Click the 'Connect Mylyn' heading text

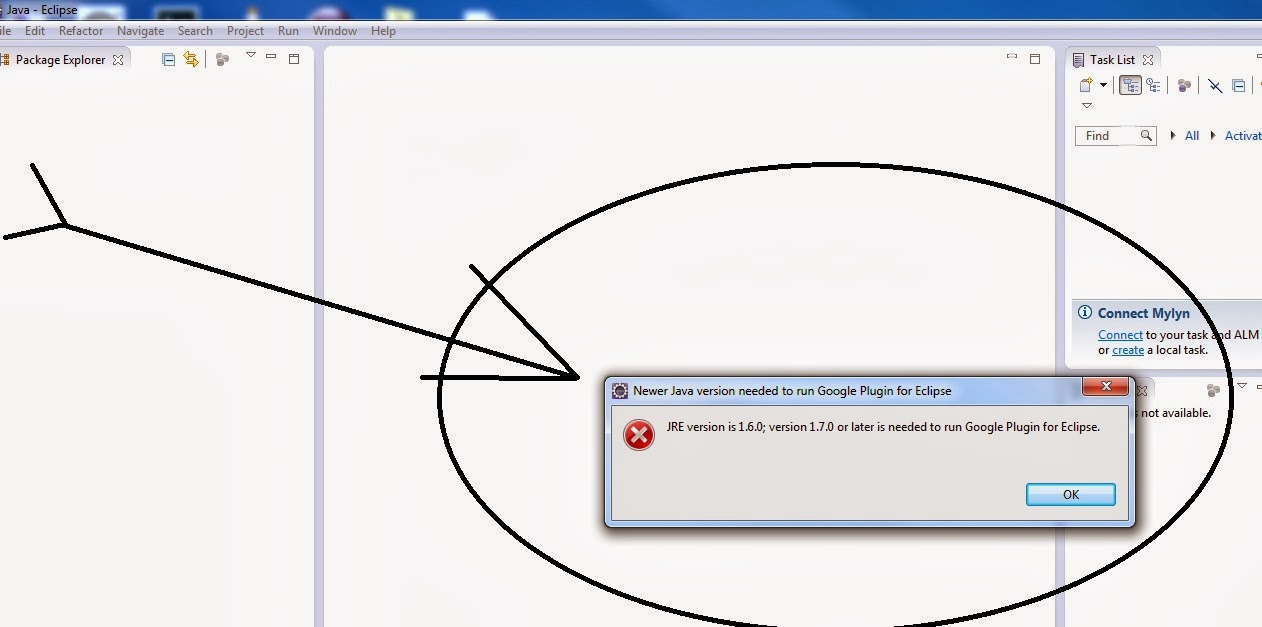[x=1144, y=313]
